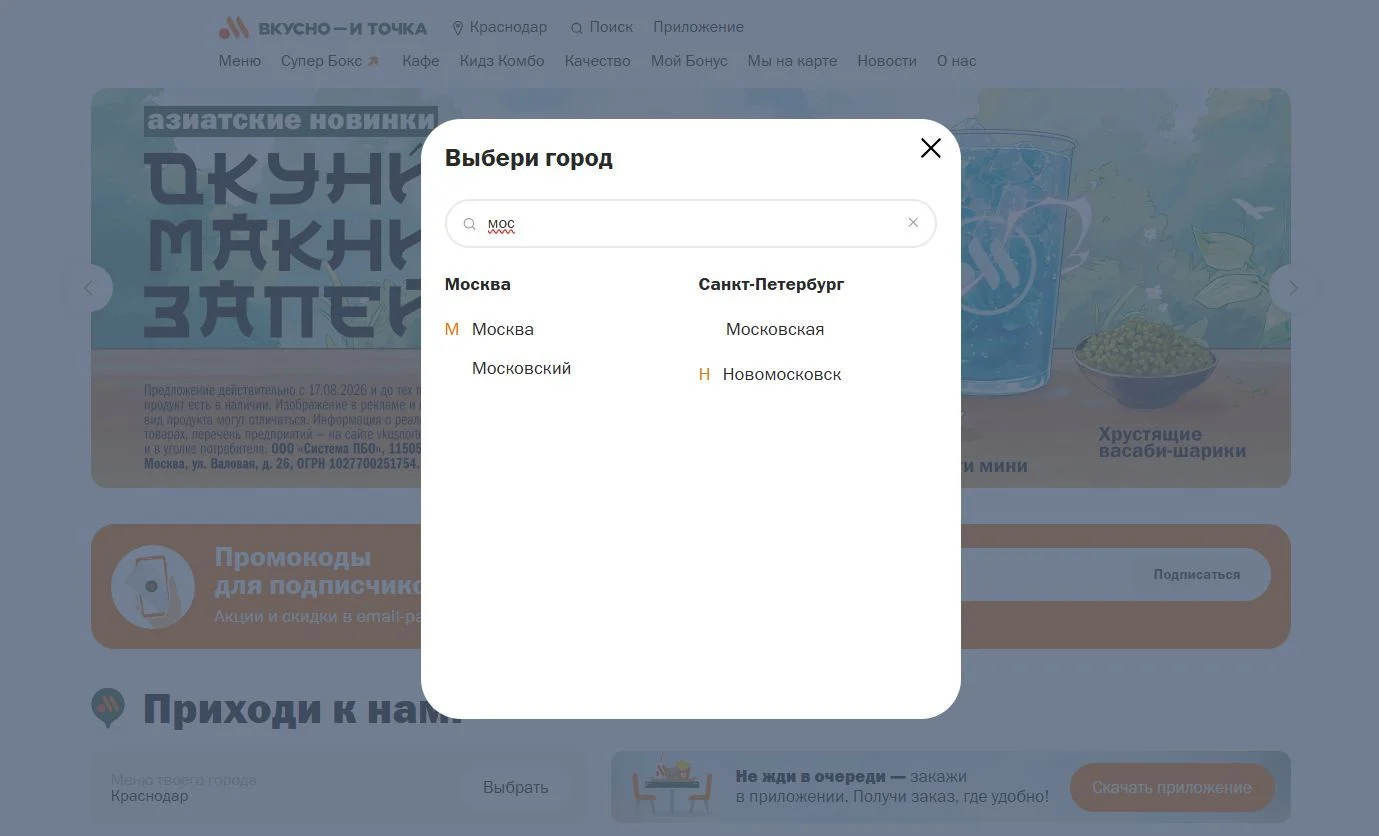Show the next banner slide
The height and width of the screenshot is (836, 1379).
1293,288
